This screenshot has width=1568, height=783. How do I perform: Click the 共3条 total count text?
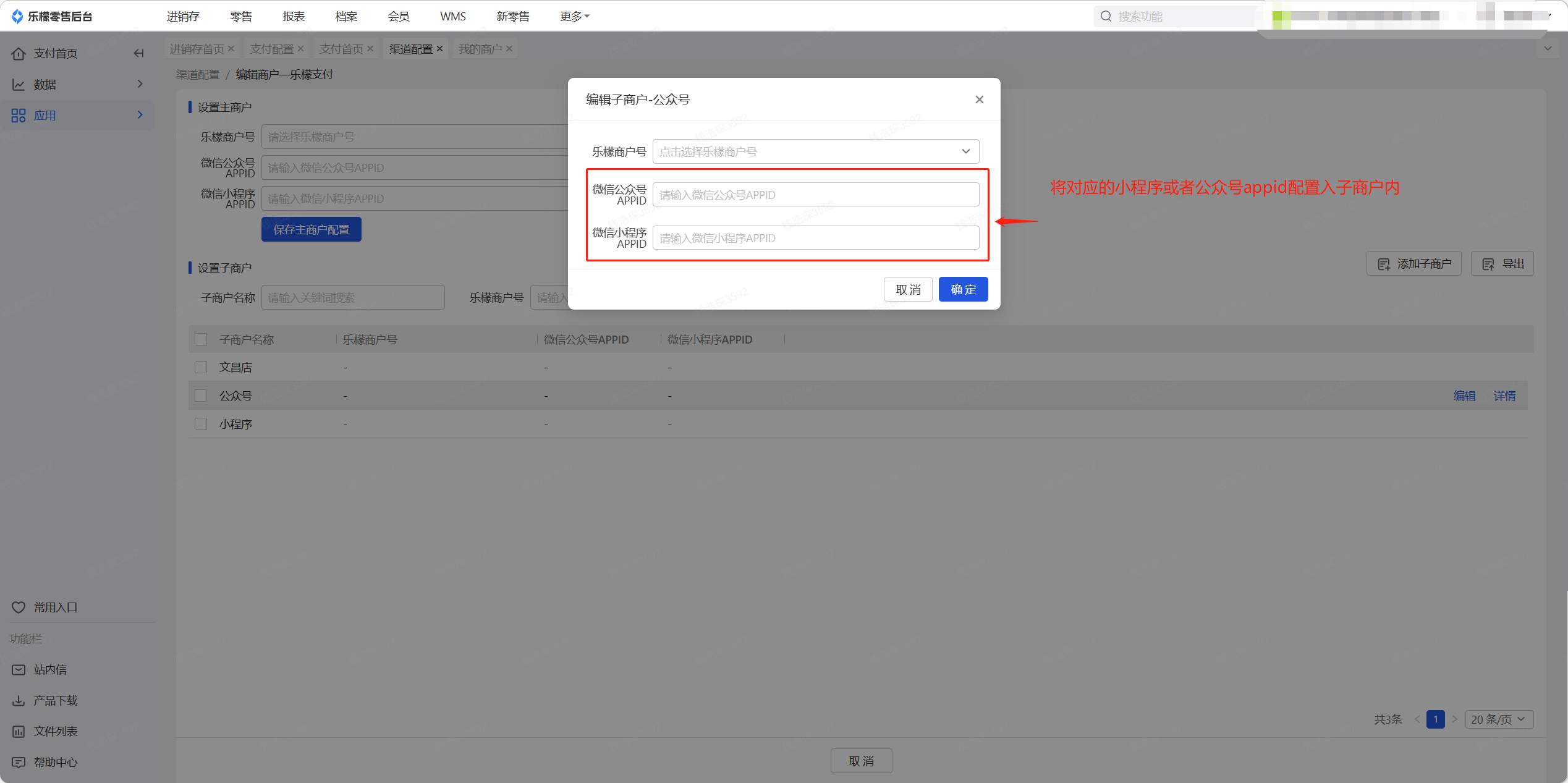(1388, 719)
